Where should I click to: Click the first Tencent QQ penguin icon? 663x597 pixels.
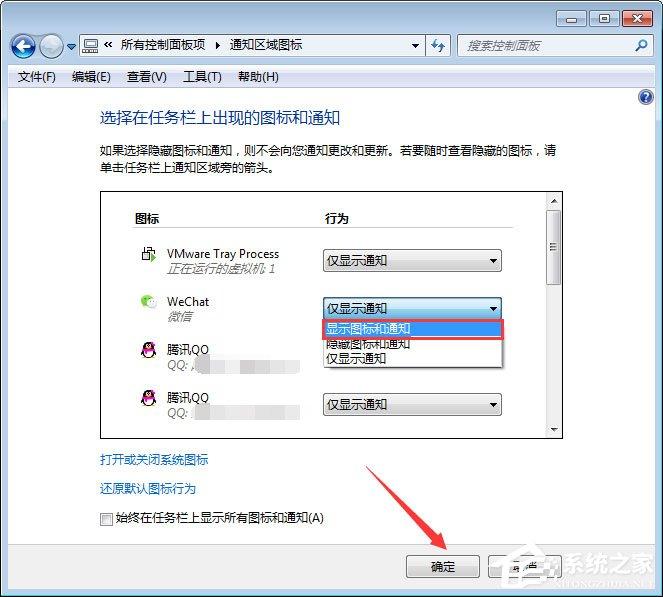click(x=148, y=350)
